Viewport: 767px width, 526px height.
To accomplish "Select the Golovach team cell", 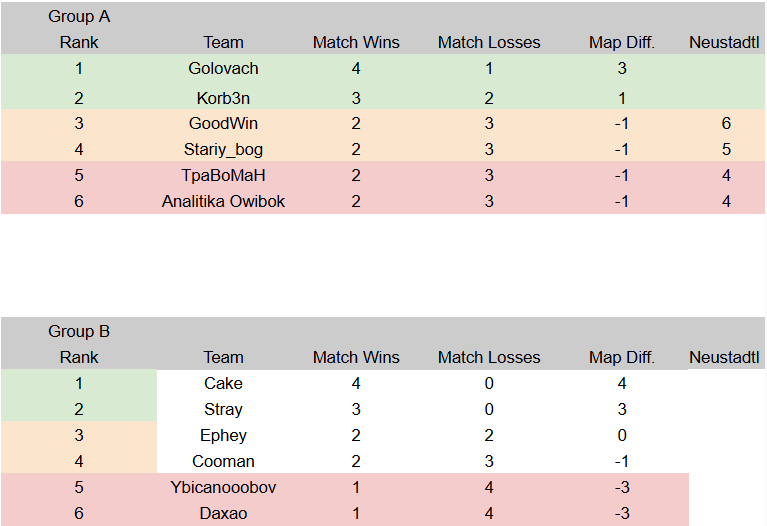I will click(223, 69).
